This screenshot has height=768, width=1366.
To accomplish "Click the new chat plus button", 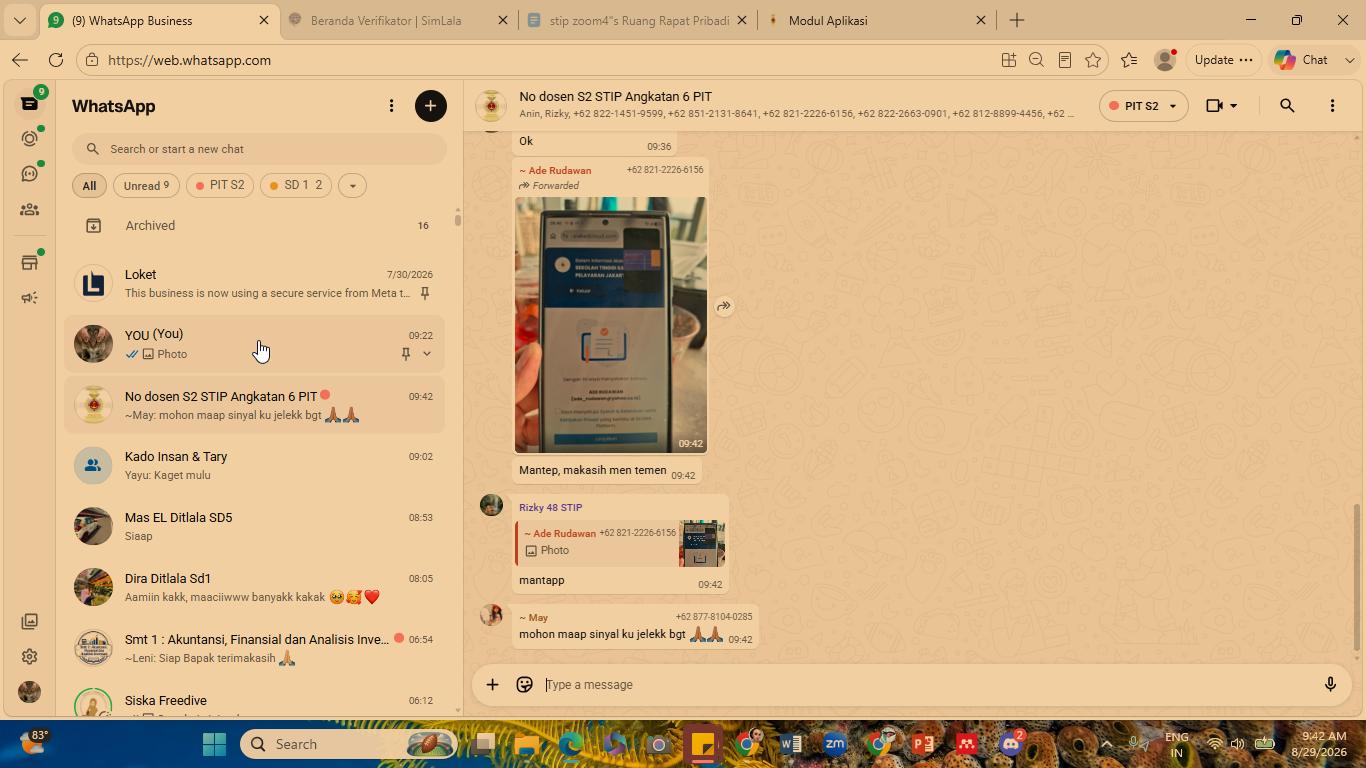I will 431,106.
